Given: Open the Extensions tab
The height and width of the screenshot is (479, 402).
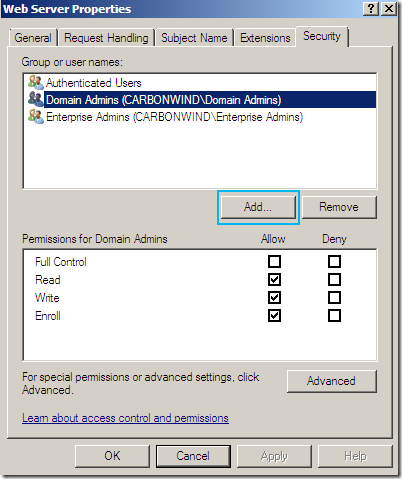Looking at the screenshot, I should [x=265, y=38].
